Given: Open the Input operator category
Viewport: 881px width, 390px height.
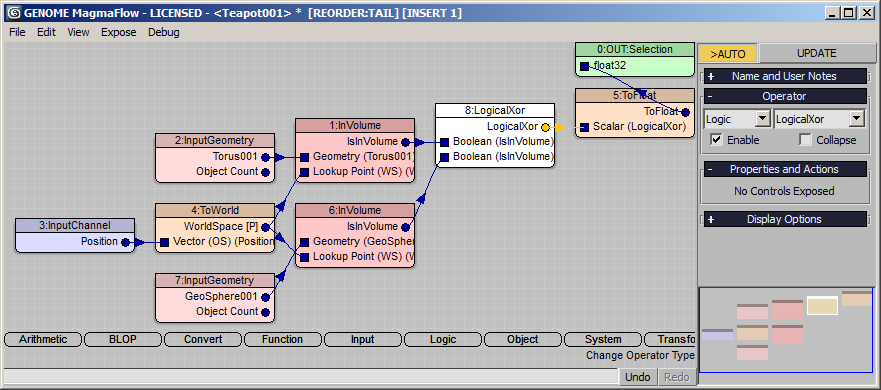Looking at the screenshot, I should pyautogui.click(x=362, y=339).
